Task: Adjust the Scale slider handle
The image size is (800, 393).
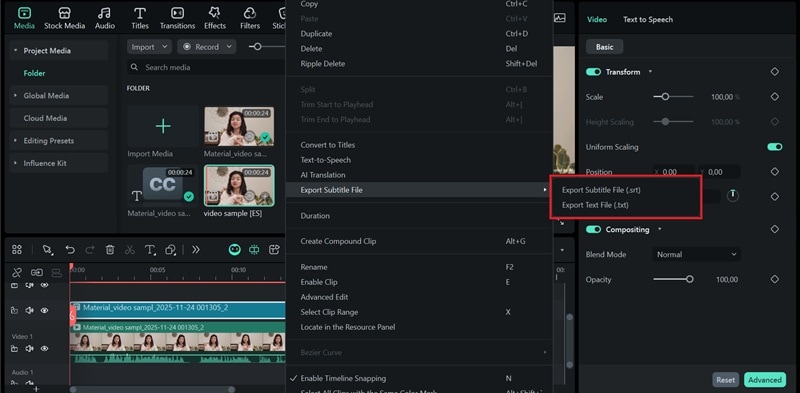Action: [665, 96]
